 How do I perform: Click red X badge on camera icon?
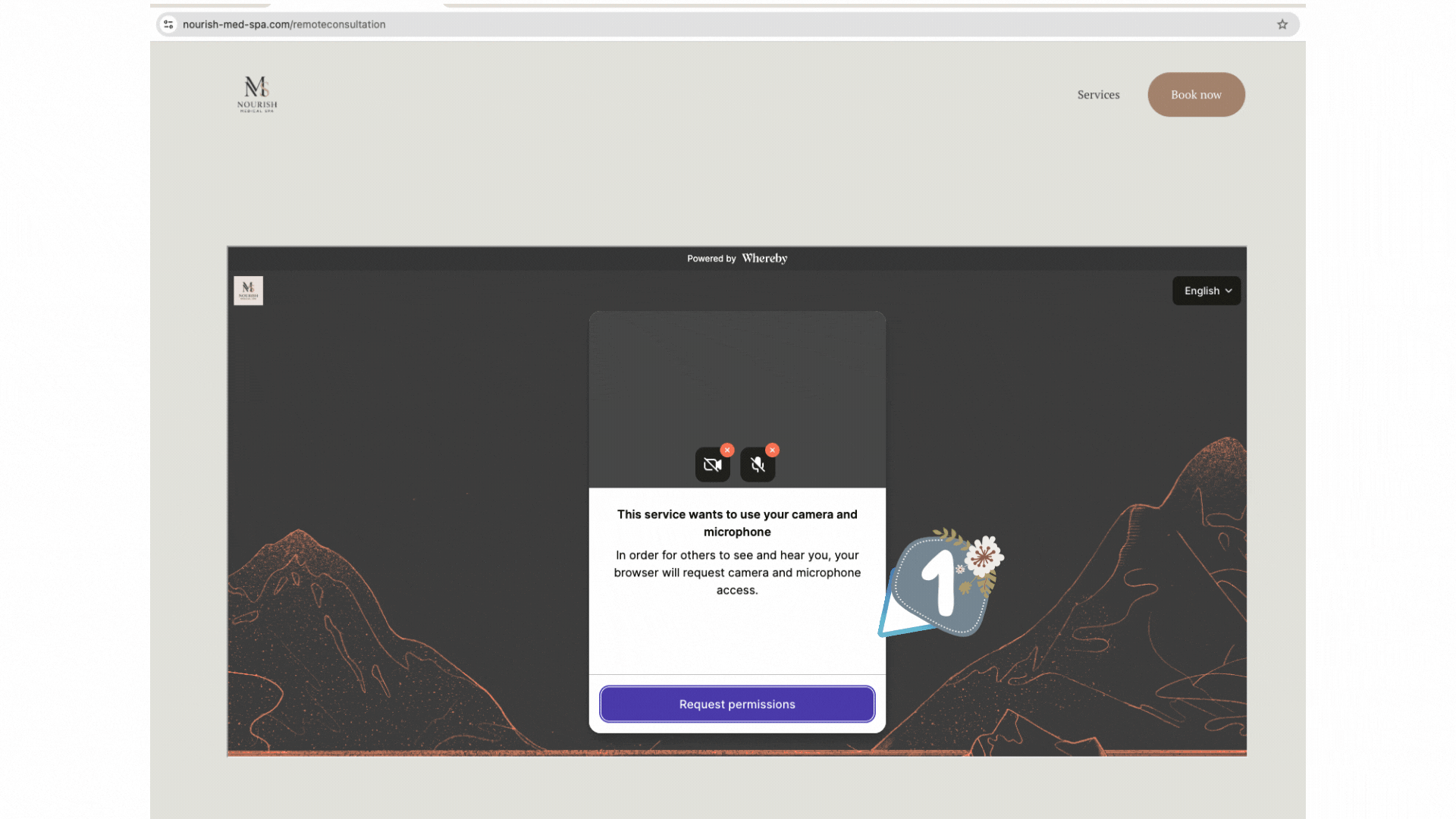[727, 450]
